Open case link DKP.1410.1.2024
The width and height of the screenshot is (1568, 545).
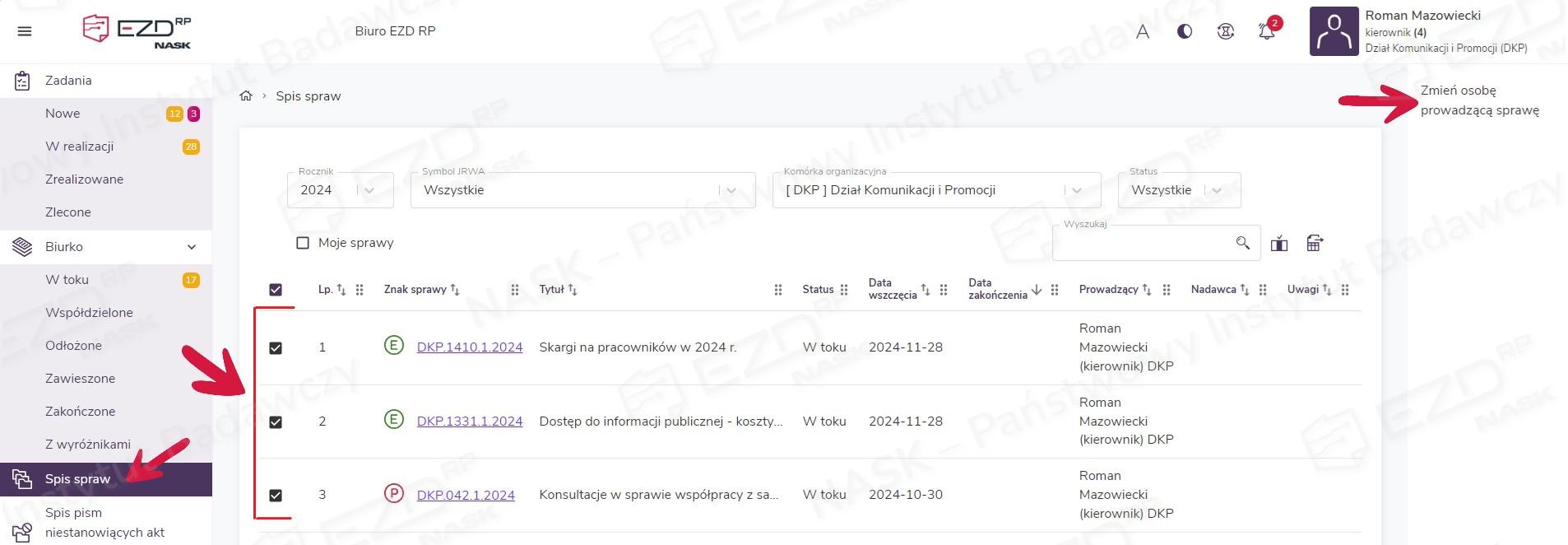(x=469, y=347)
